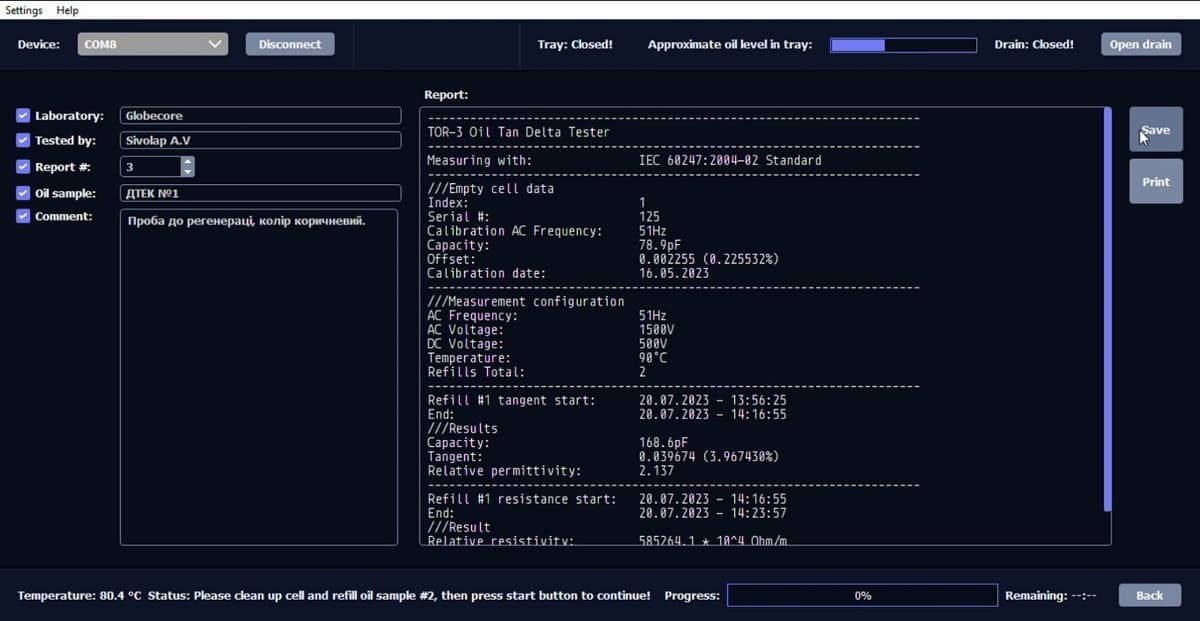
Task: Toggle the Tested by checkbox
Action: pos(24,141)
